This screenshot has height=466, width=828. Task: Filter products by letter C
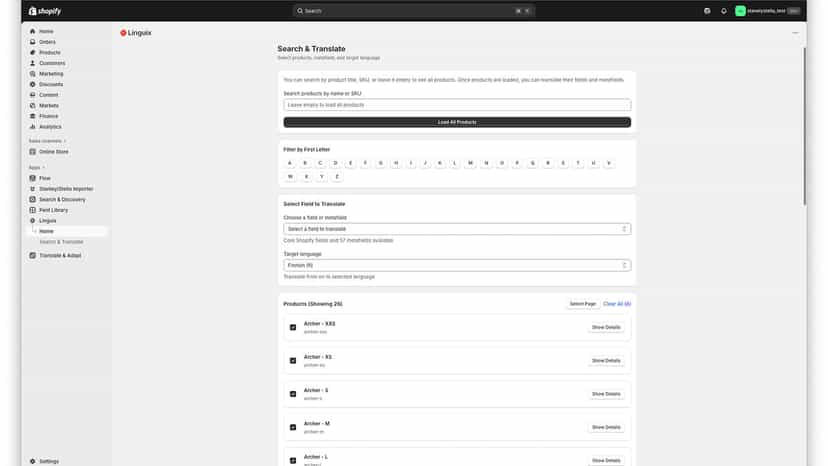(x=320, y=163)
